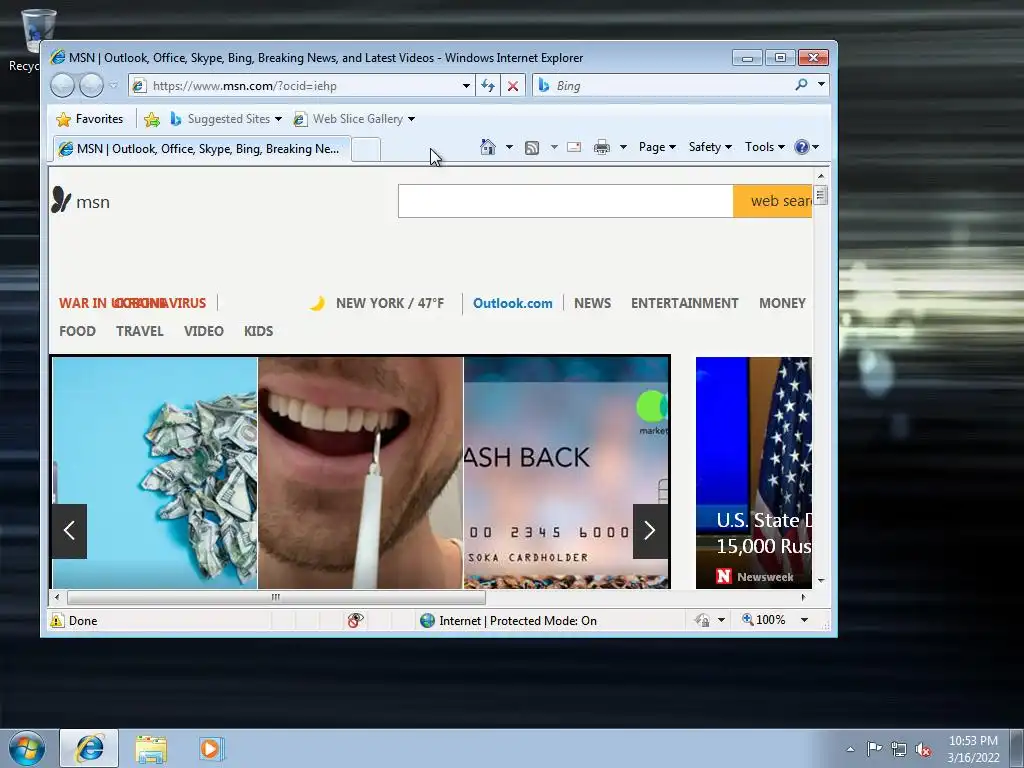Expand Web Slice Gallery dropdown
This screenshot has width=1024, height=768.
411,119
